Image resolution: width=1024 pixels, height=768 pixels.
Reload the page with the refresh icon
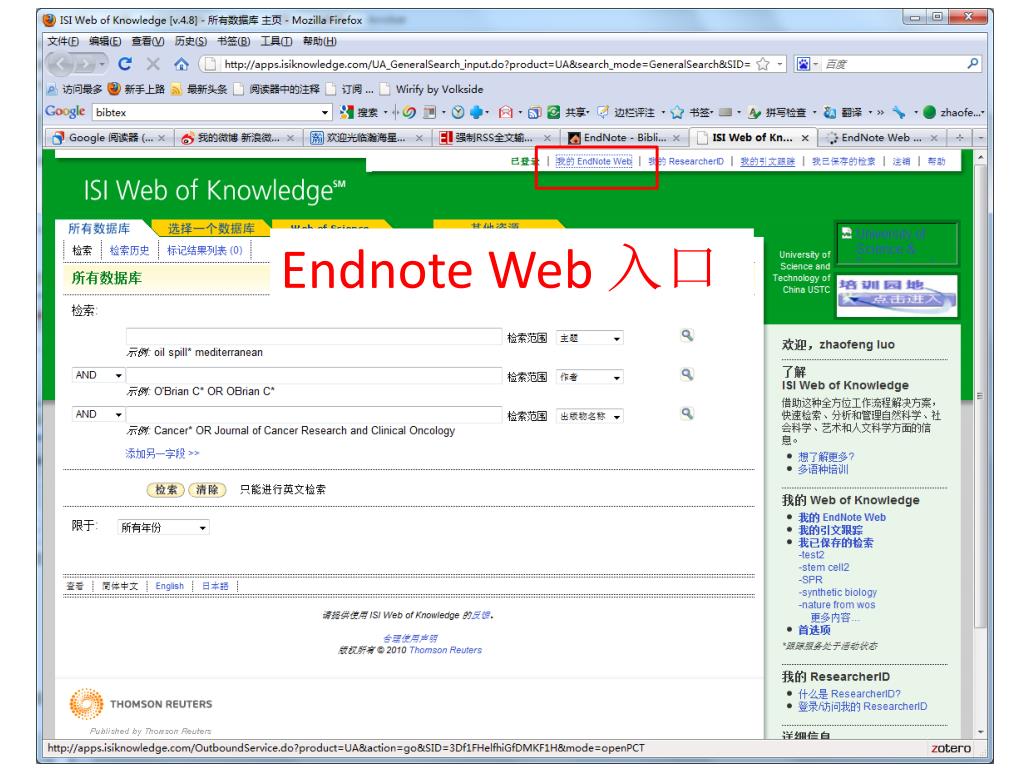coord(125,64)
